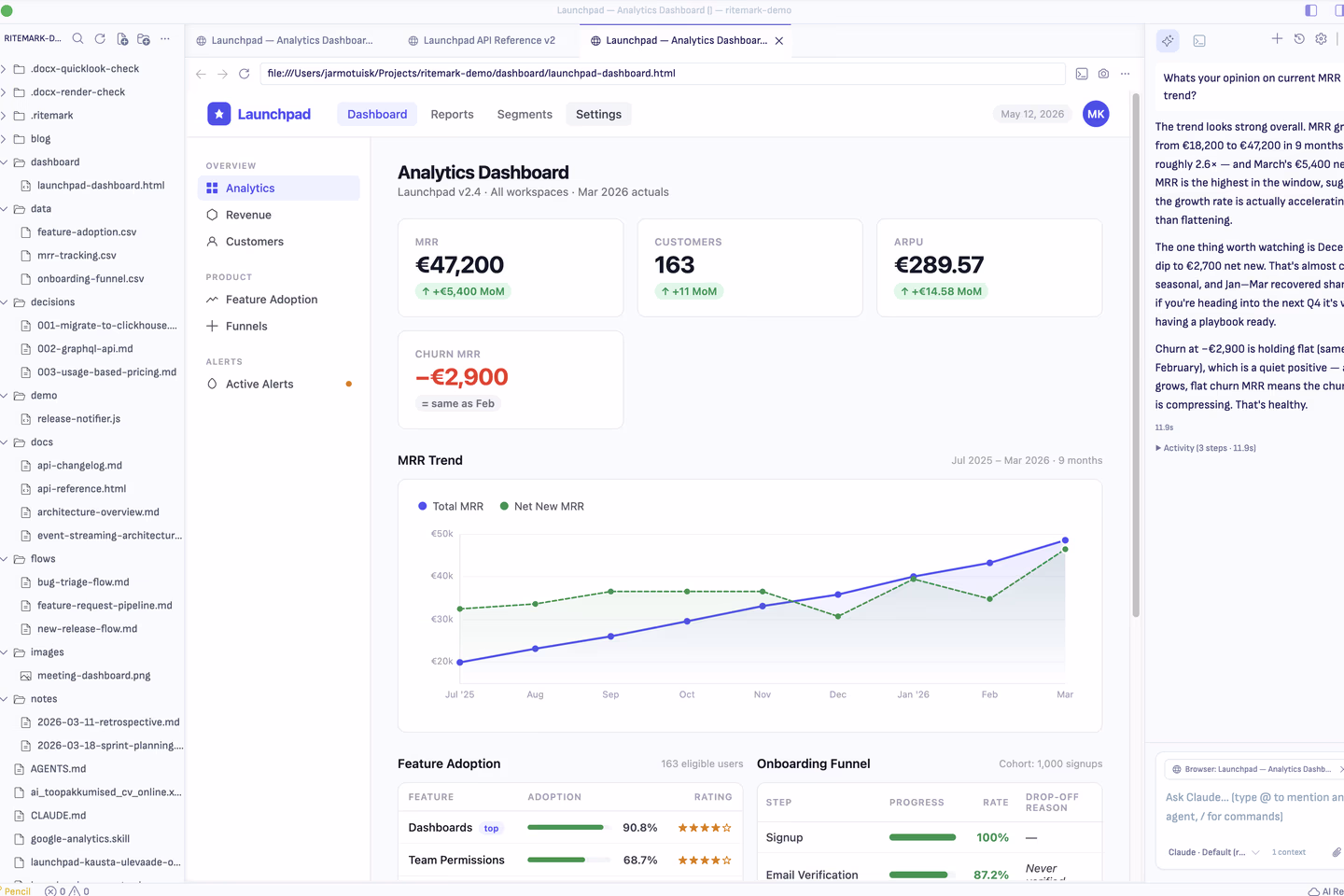
Task: Close the active Analytics Dashboard tab
Action: [779, 41]
